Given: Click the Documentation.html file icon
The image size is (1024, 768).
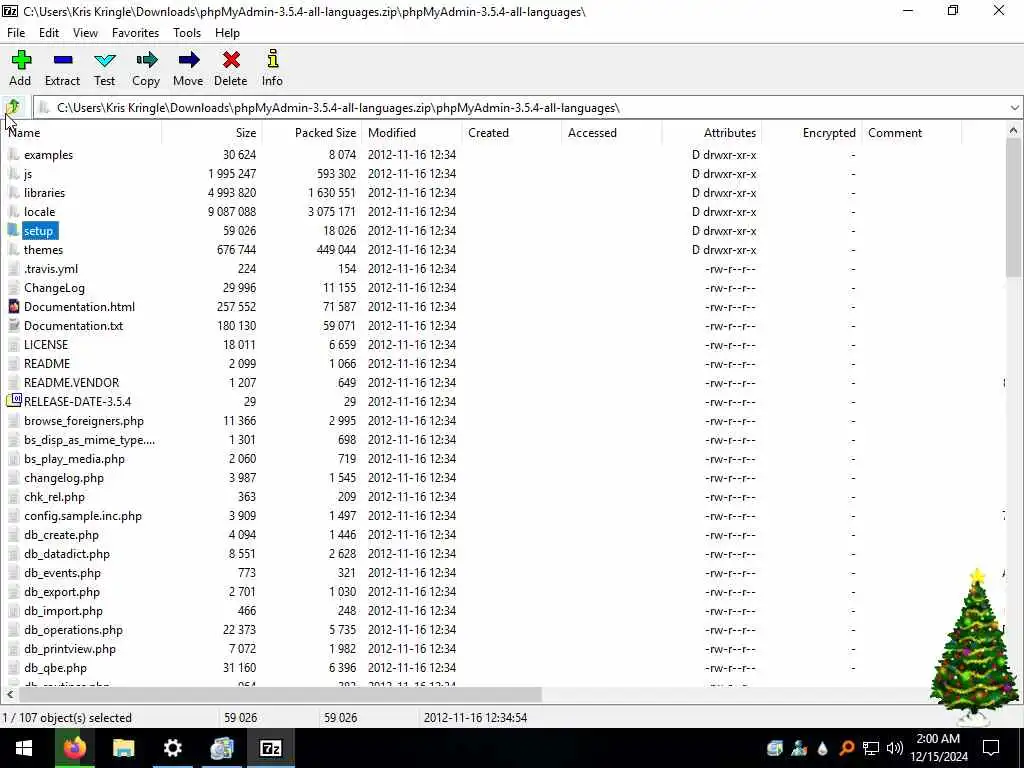Looking at the screenshot, I should pyautogui.click(x=14, y=306).
